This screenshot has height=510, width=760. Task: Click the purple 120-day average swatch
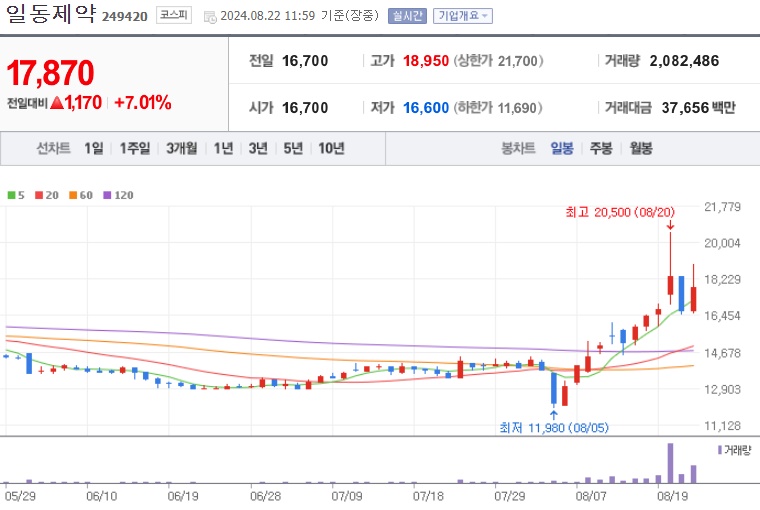(108, 195)
